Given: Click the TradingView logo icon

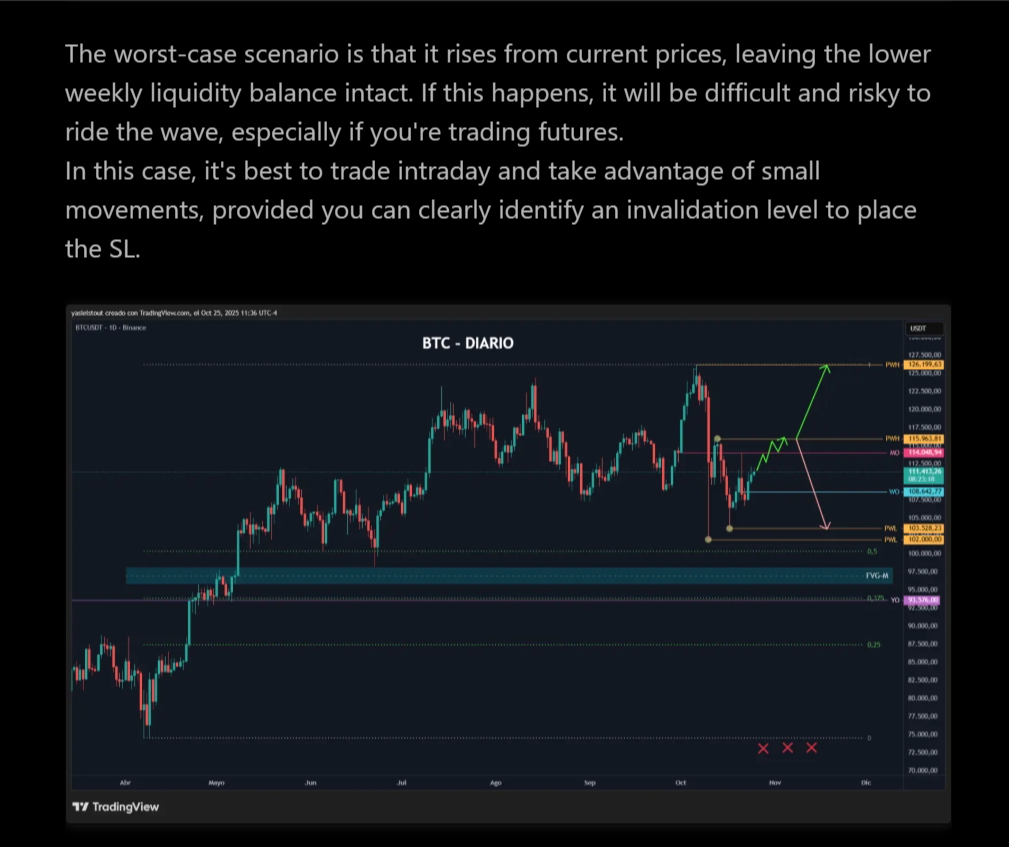Looking at the screenshot, I should [80, 806].
